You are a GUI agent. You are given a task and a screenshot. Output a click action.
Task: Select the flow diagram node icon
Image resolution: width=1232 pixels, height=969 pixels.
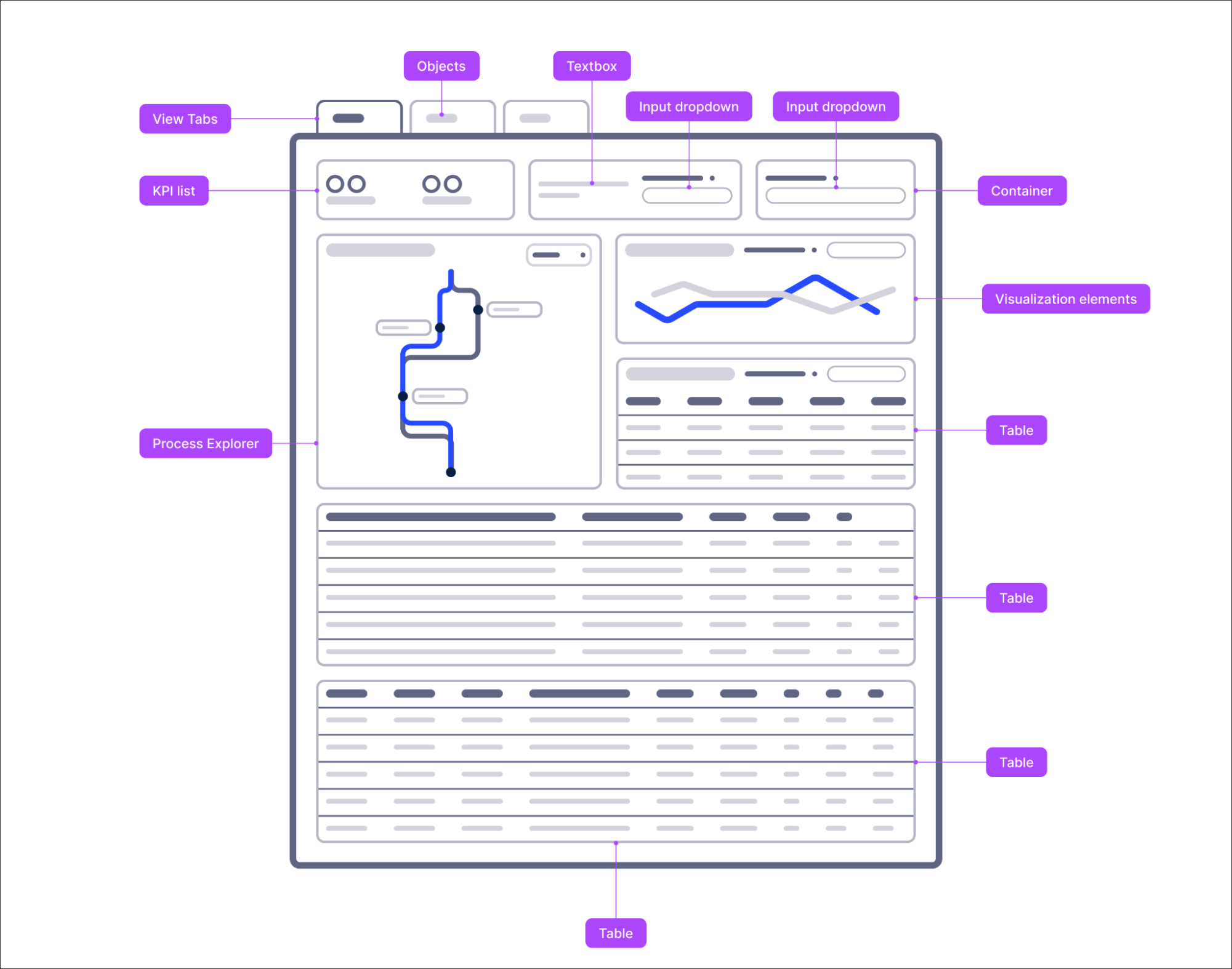440,327
